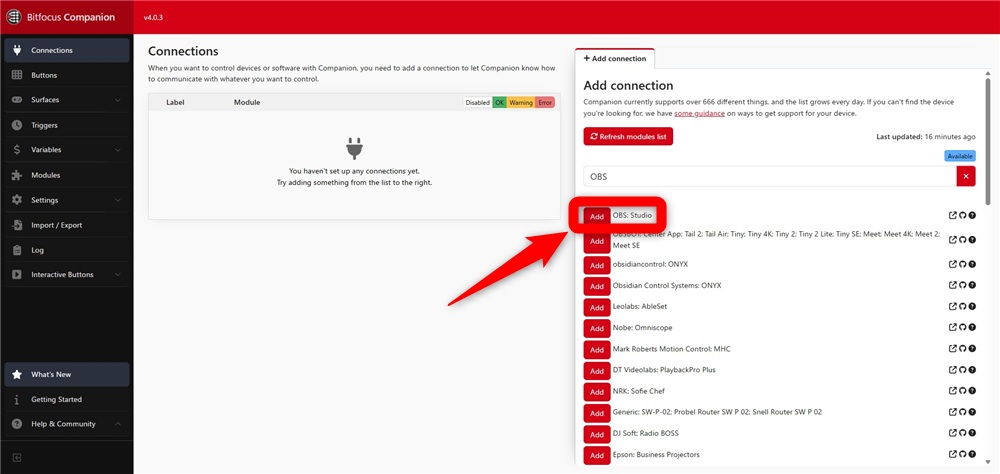Open GitHub icon for OBSBOT: Center App row

(963, 240)
